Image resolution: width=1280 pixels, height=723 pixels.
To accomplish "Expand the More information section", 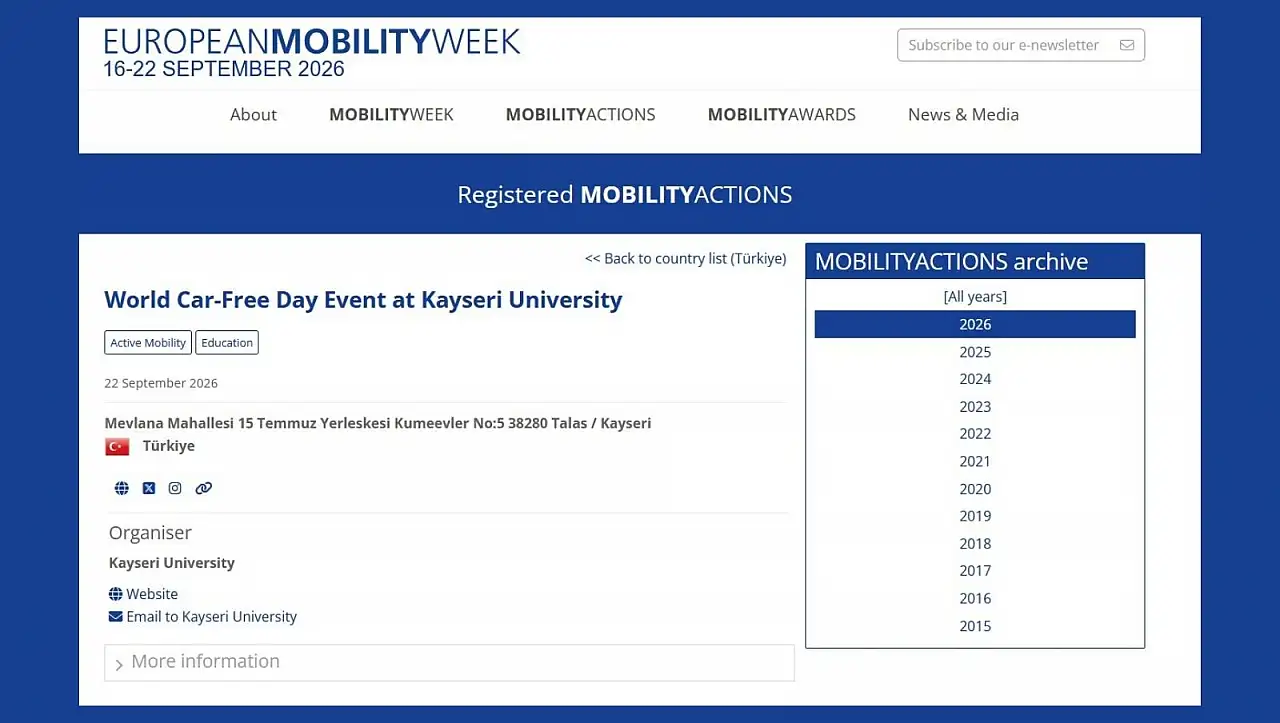I will pos(449,662).
